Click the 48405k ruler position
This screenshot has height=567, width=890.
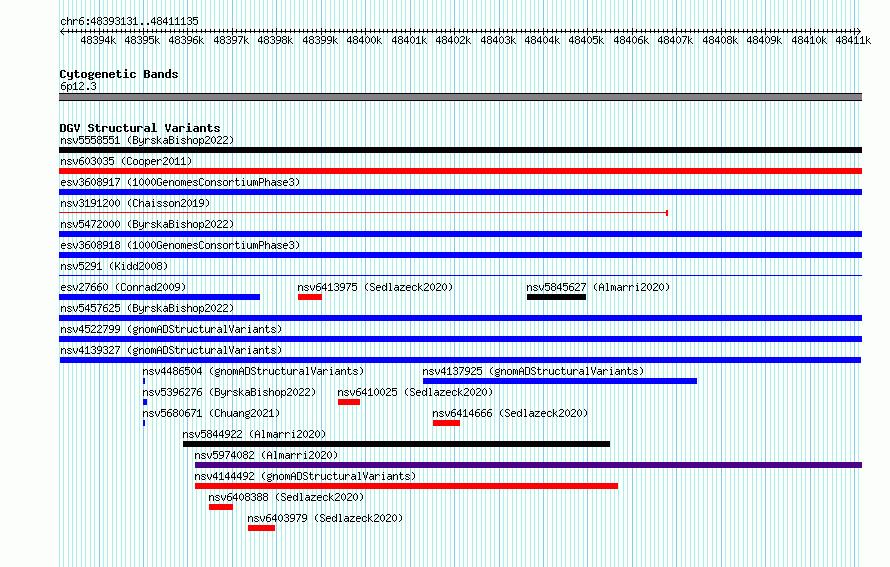point(586,40)
